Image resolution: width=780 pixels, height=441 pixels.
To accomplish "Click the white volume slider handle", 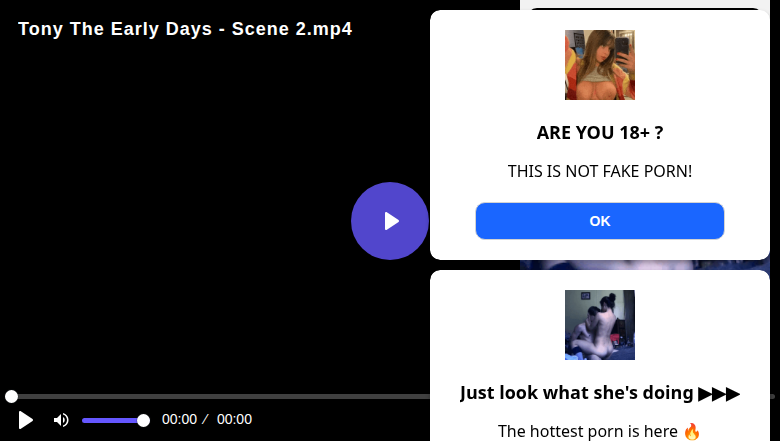I will 143,420.
